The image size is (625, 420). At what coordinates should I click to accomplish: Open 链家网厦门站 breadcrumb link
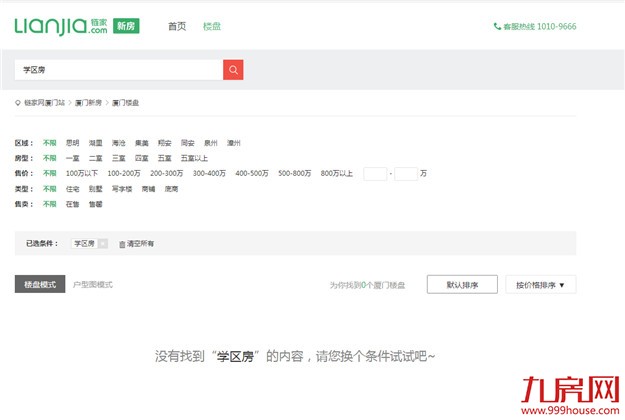pyautogui.click(x=44, y=103)
